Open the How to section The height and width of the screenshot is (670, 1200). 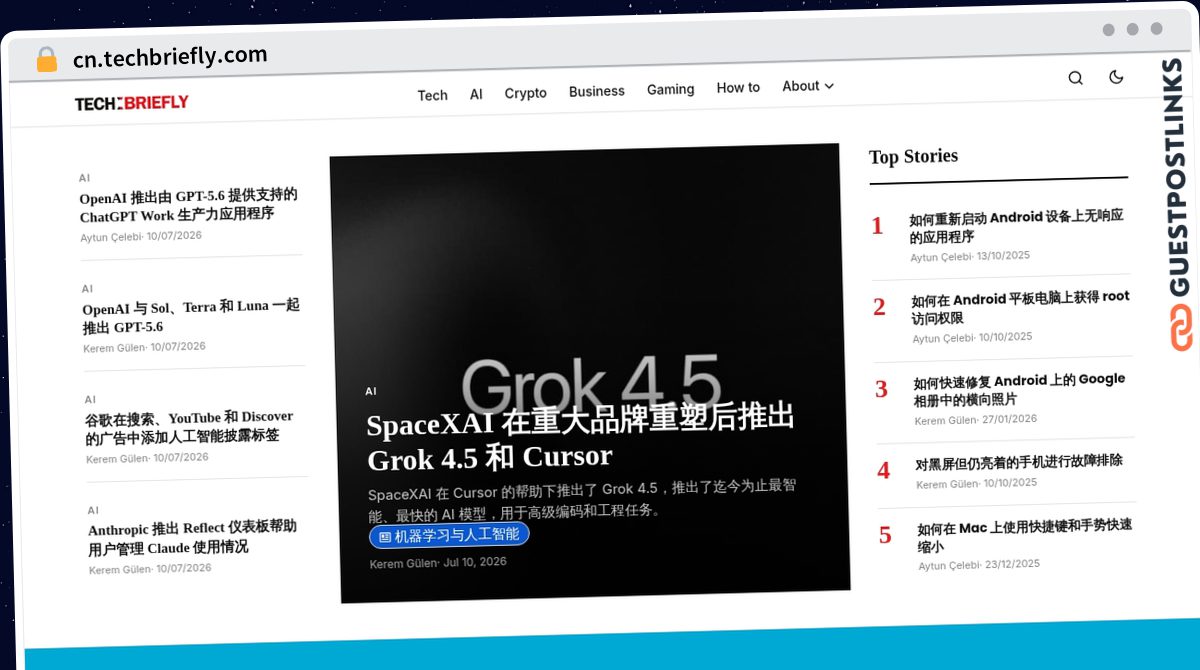coord(738,88)
